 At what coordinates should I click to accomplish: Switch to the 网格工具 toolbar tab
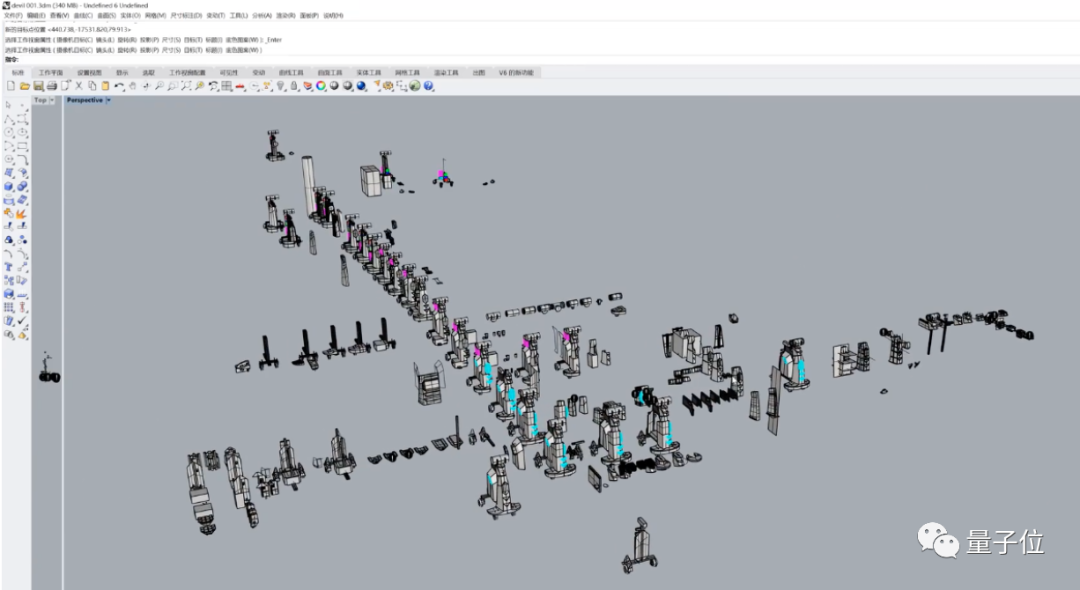407,72
